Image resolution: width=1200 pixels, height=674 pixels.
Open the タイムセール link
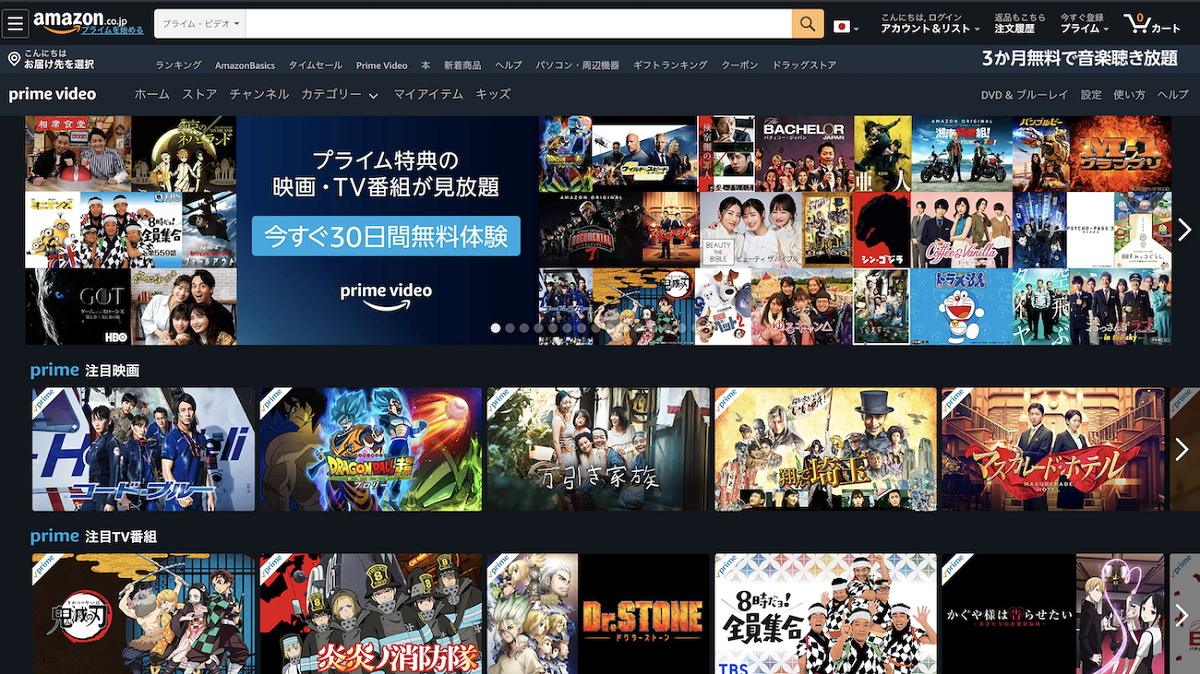[x=315, y=65]
